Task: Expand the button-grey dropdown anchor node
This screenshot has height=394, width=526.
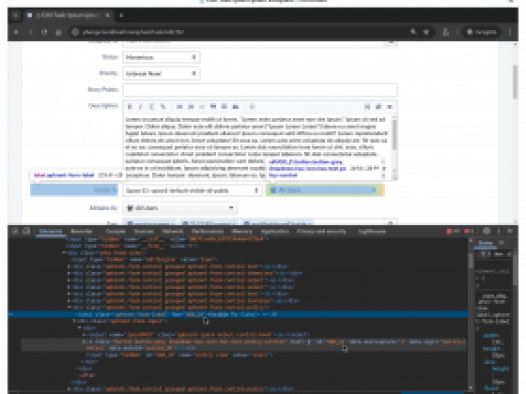Action: [84, 342]
